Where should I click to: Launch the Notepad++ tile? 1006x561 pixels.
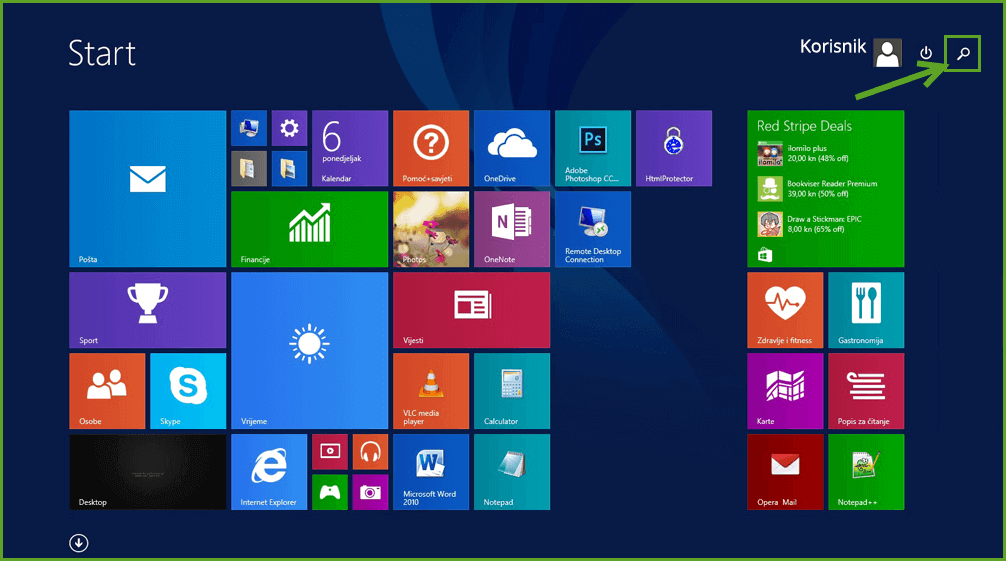866,472
